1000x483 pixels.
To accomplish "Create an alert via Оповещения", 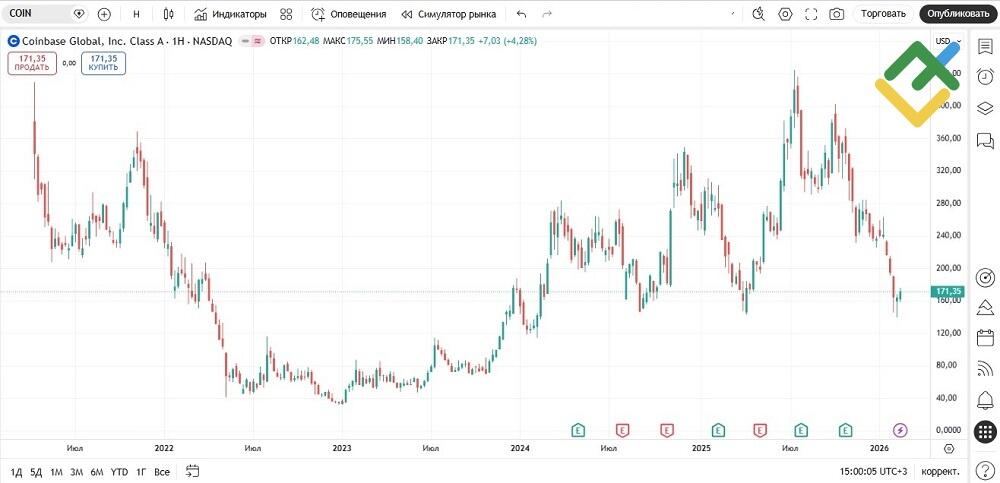I will [x=349, y=14].
